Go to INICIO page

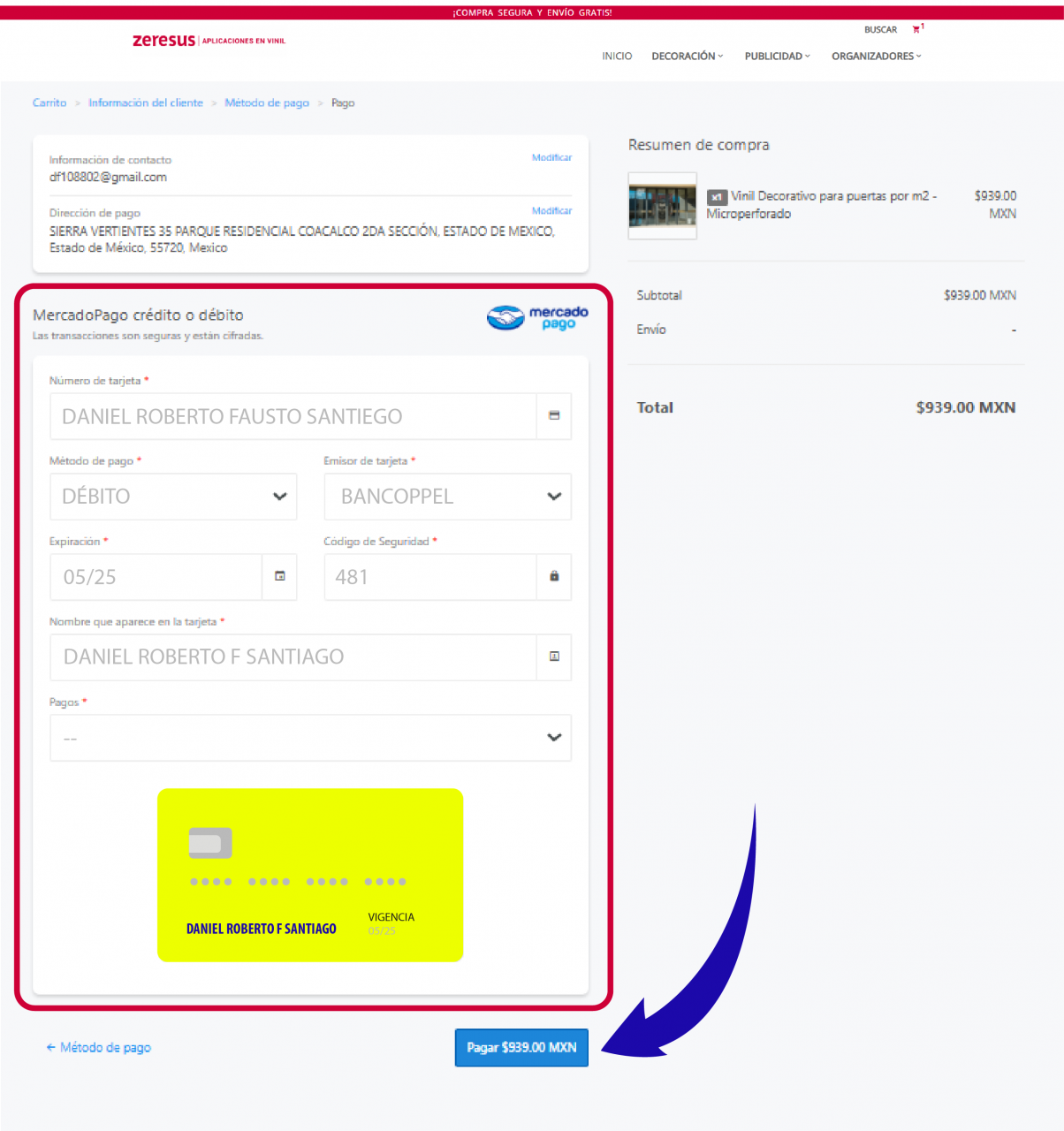click(617, 56)
